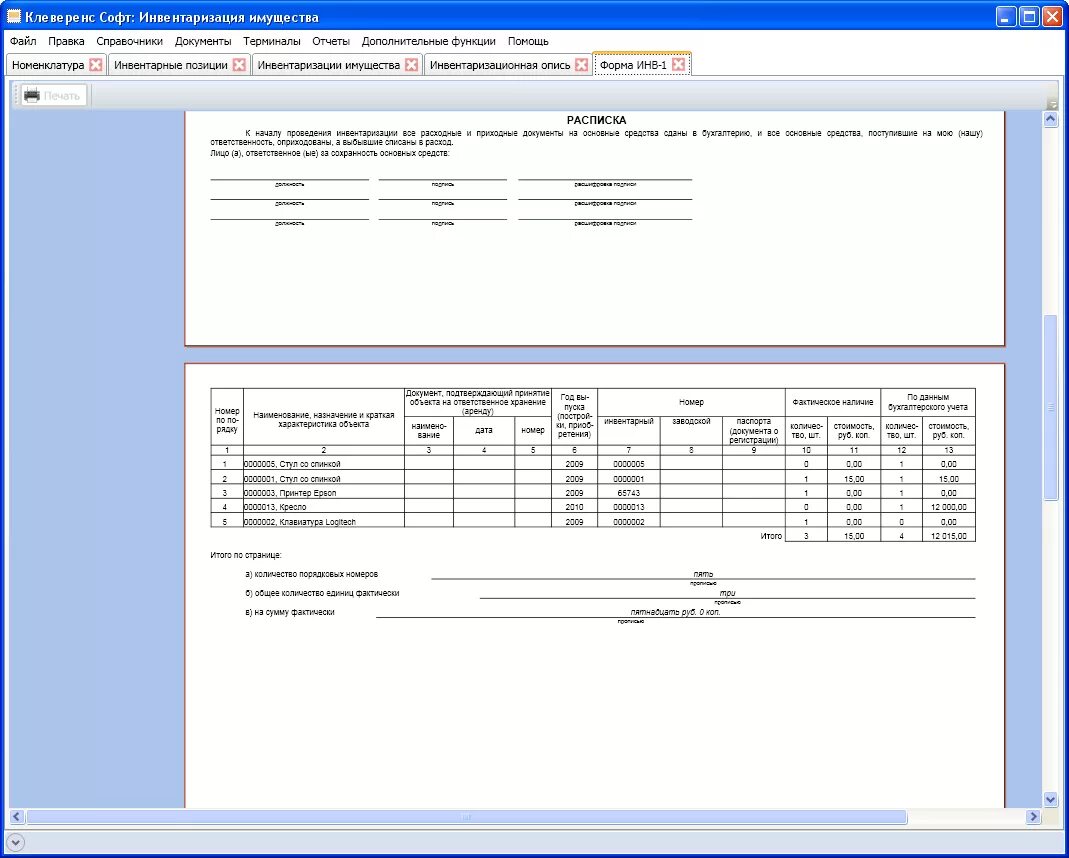
Task: Click the application icon in title bar
Action: pyautogui.click(x=14, y=16)
